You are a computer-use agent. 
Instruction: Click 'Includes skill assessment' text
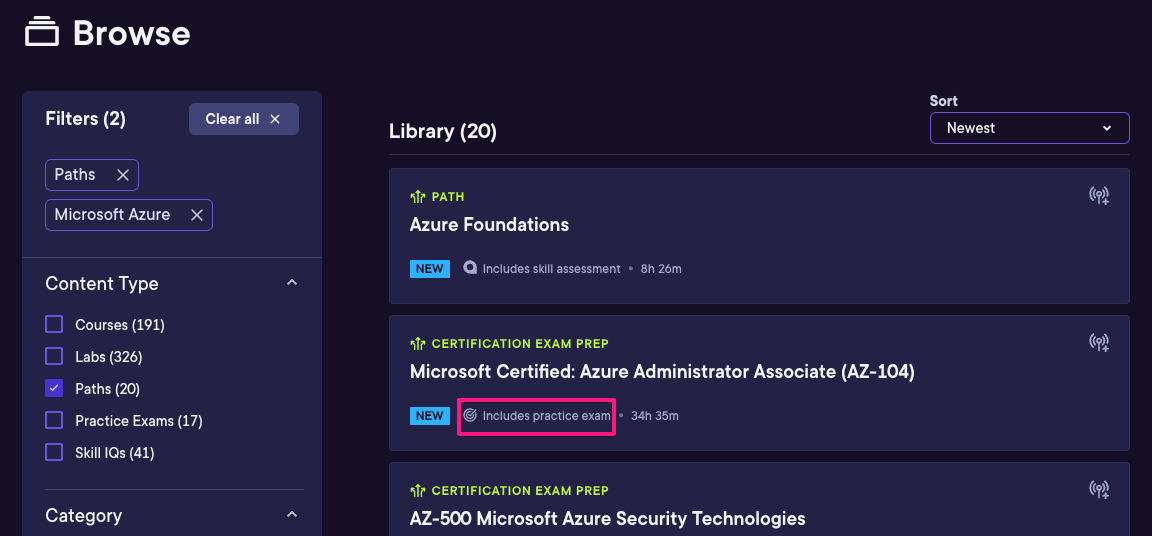552,269
